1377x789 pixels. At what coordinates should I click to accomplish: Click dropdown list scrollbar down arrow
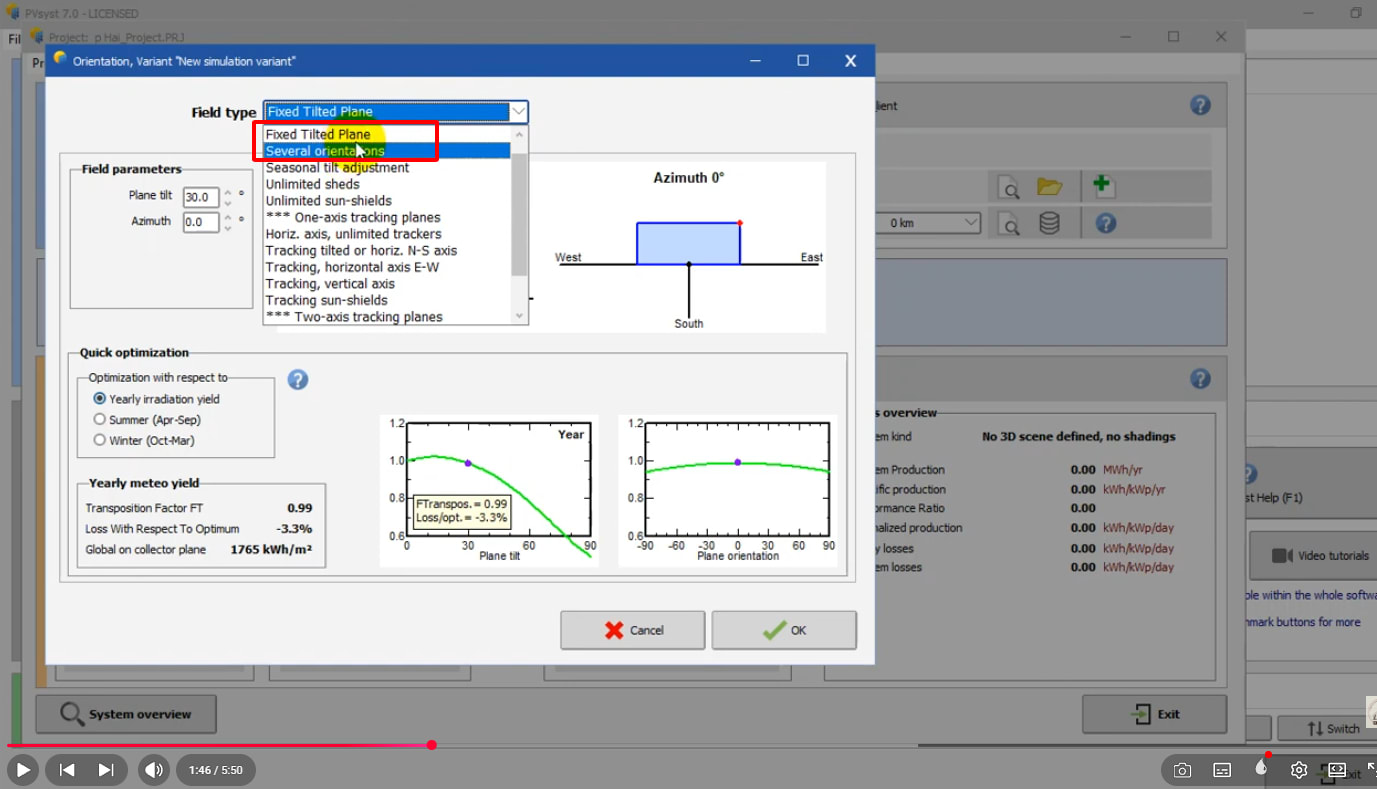coord(519,316)
